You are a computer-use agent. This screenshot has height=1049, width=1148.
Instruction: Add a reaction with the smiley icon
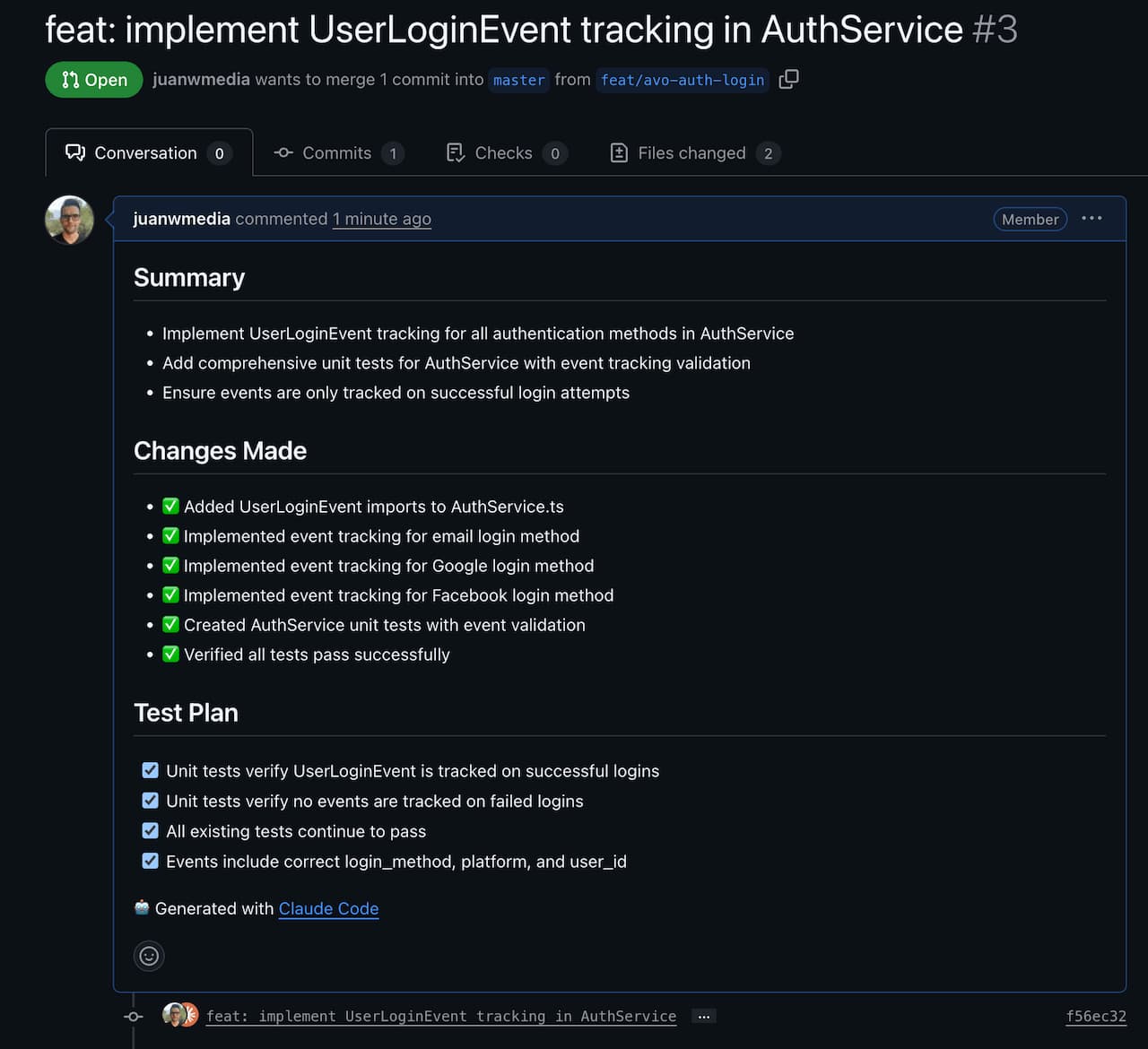point(149,956)
